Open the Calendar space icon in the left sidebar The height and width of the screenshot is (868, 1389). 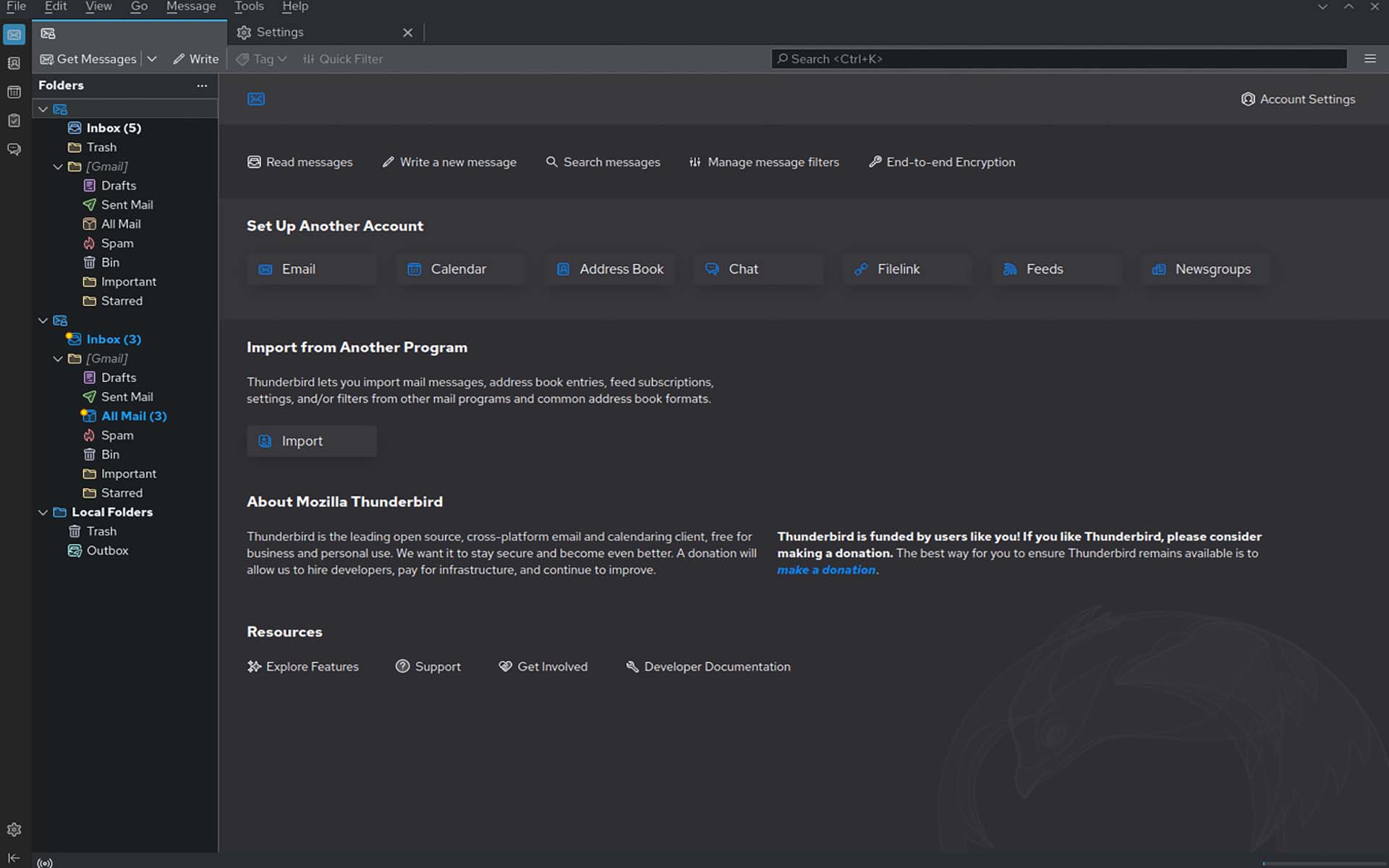tap(14, 92)
